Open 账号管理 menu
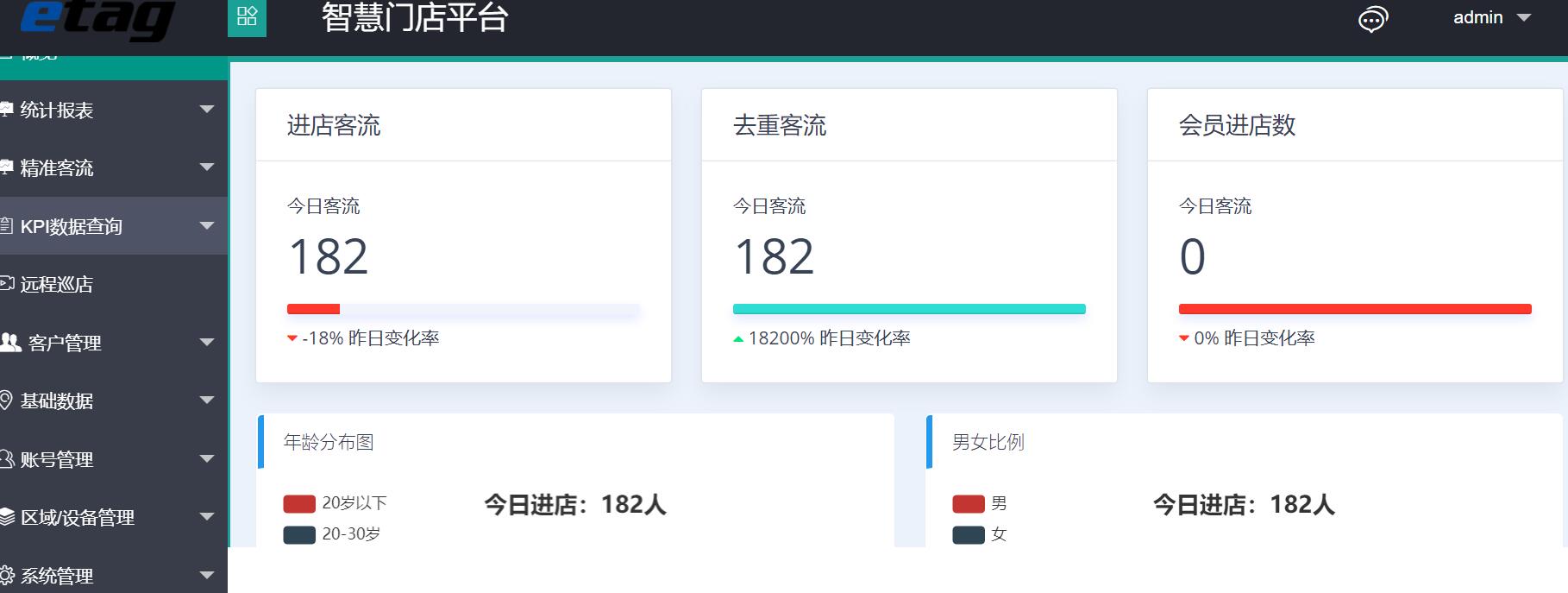 [x=114, y=459]
